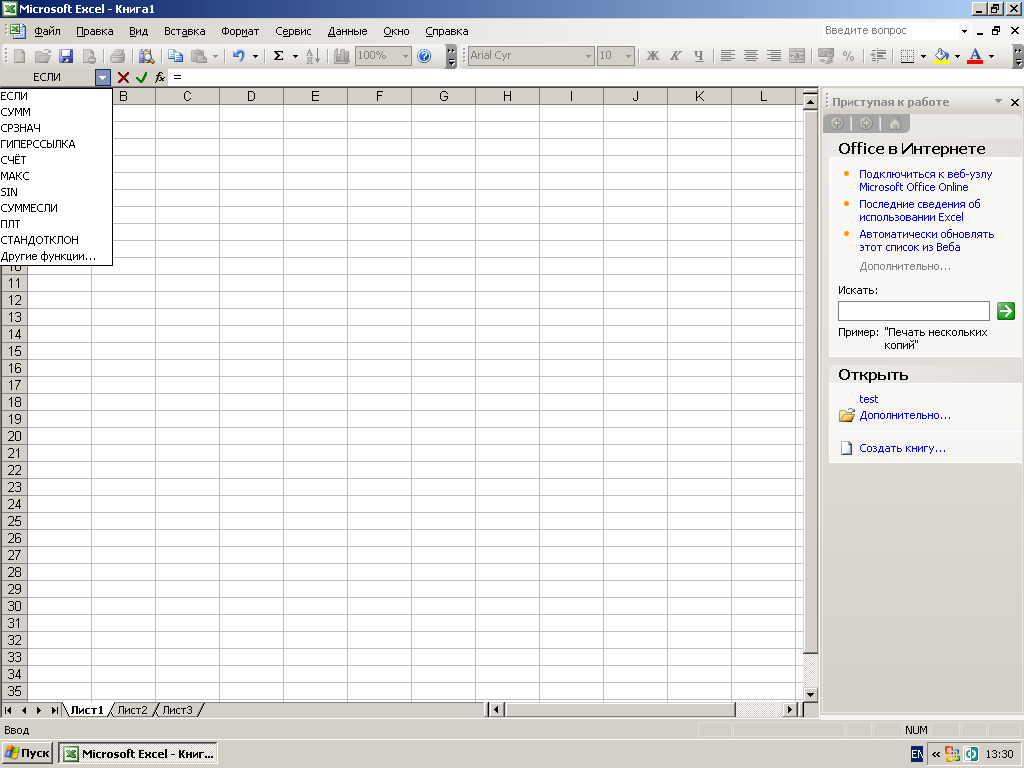The height and width of the screenshot is (768, 1024).
Task: Apply currency number format
Action: tap(825, 56)
